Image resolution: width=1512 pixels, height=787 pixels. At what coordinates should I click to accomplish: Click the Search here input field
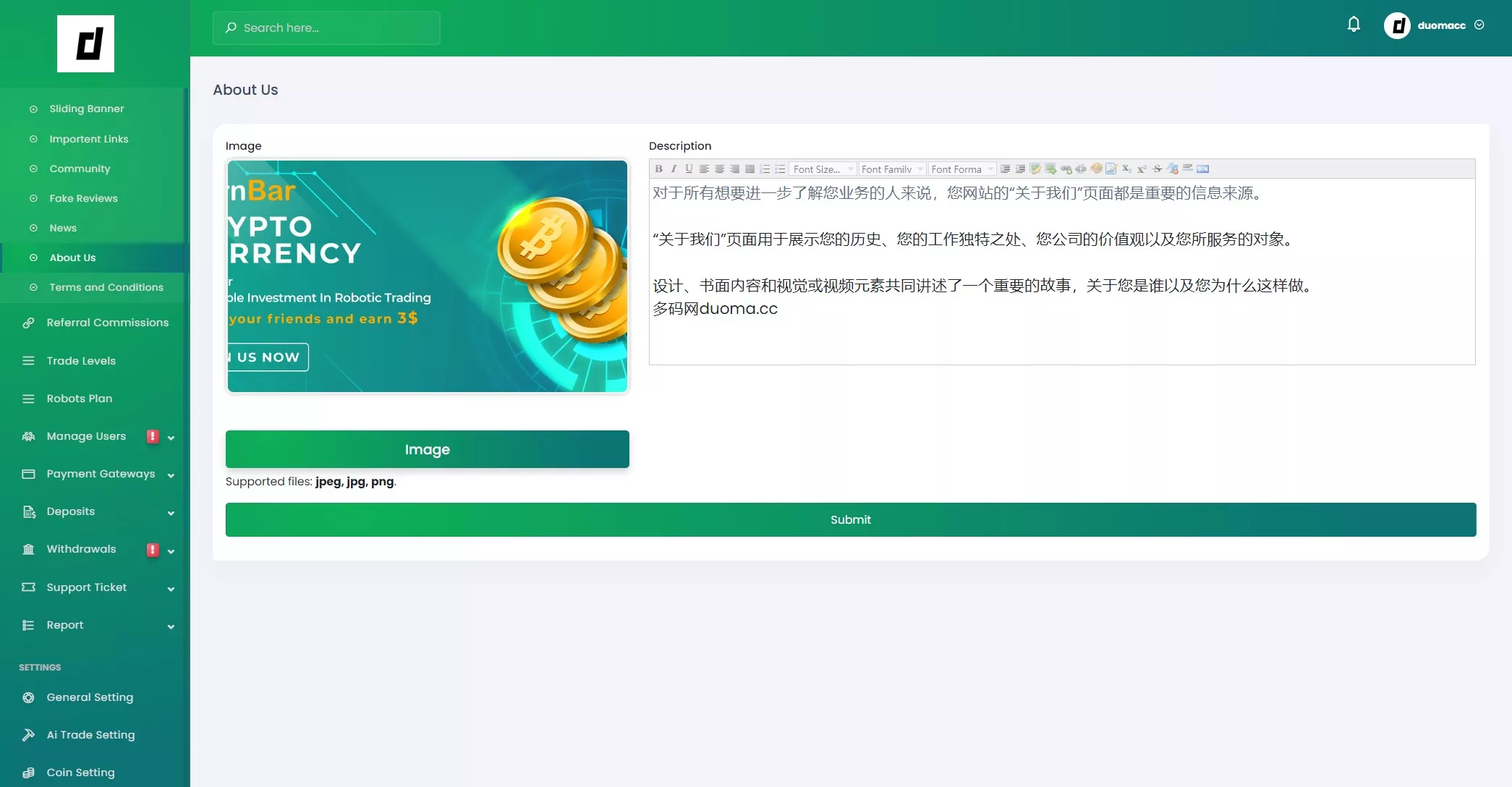coord(326,27)
